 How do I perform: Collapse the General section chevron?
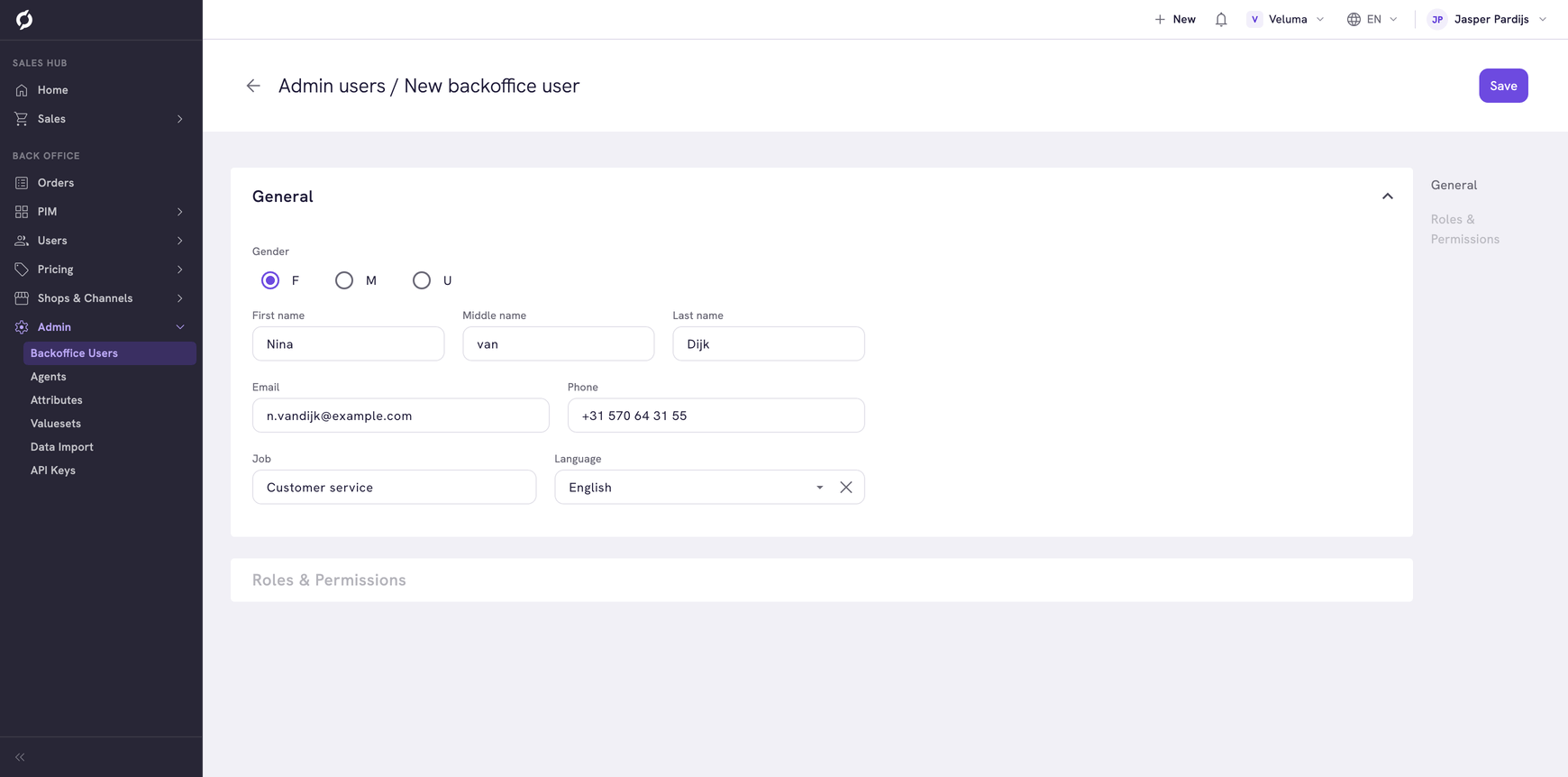(1388, 197)
